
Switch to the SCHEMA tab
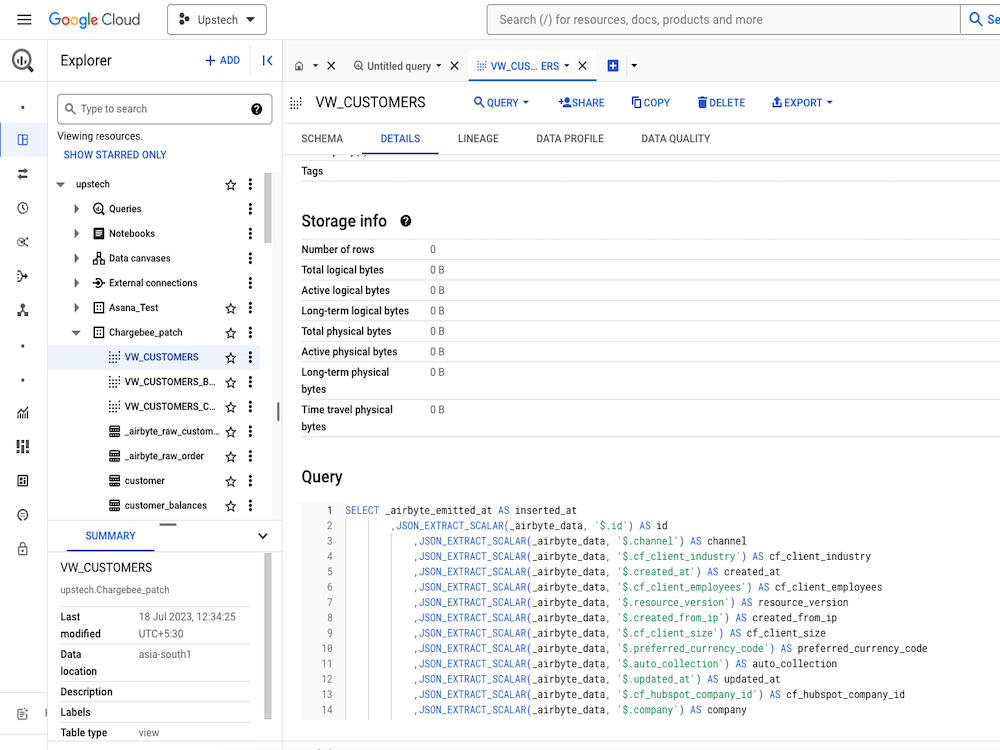tap(322, 138)
